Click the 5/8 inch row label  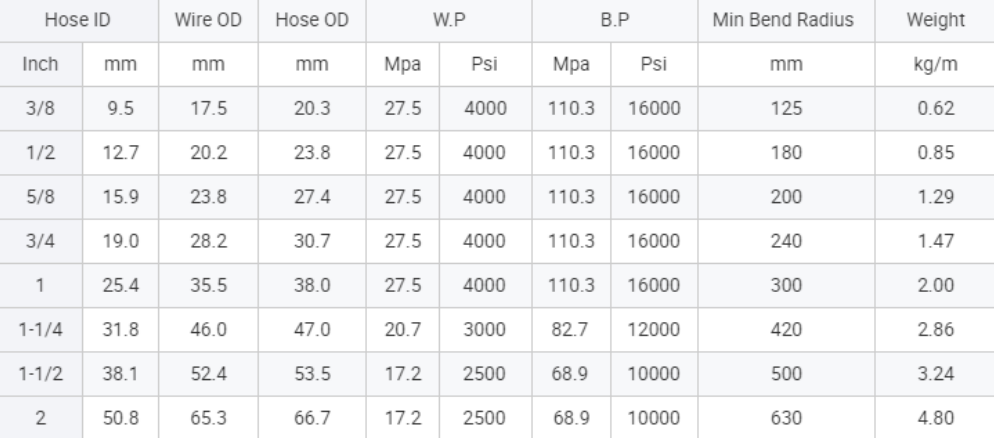point(41,196)
